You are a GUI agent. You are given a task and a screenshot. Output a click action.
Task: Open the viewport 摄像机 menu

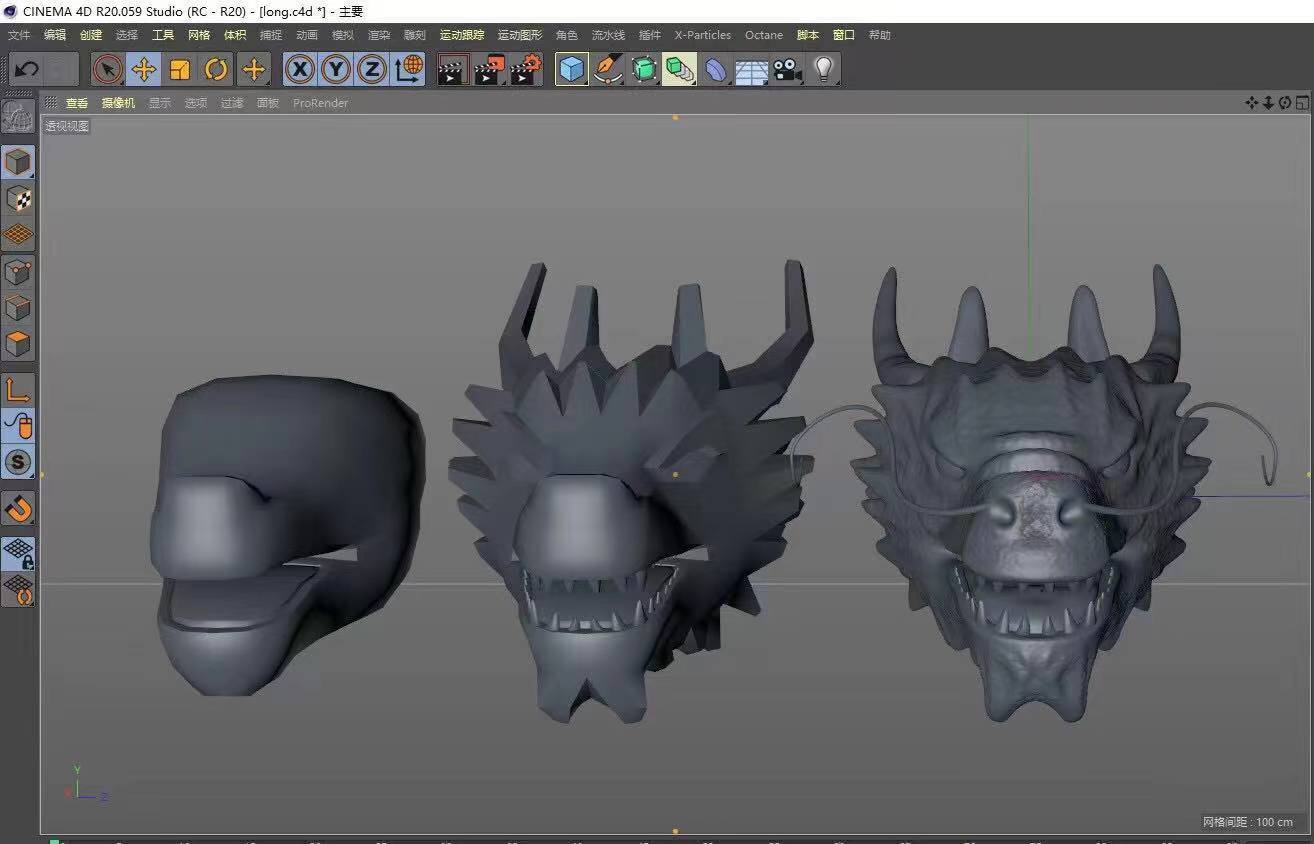(x=118, y=103)
